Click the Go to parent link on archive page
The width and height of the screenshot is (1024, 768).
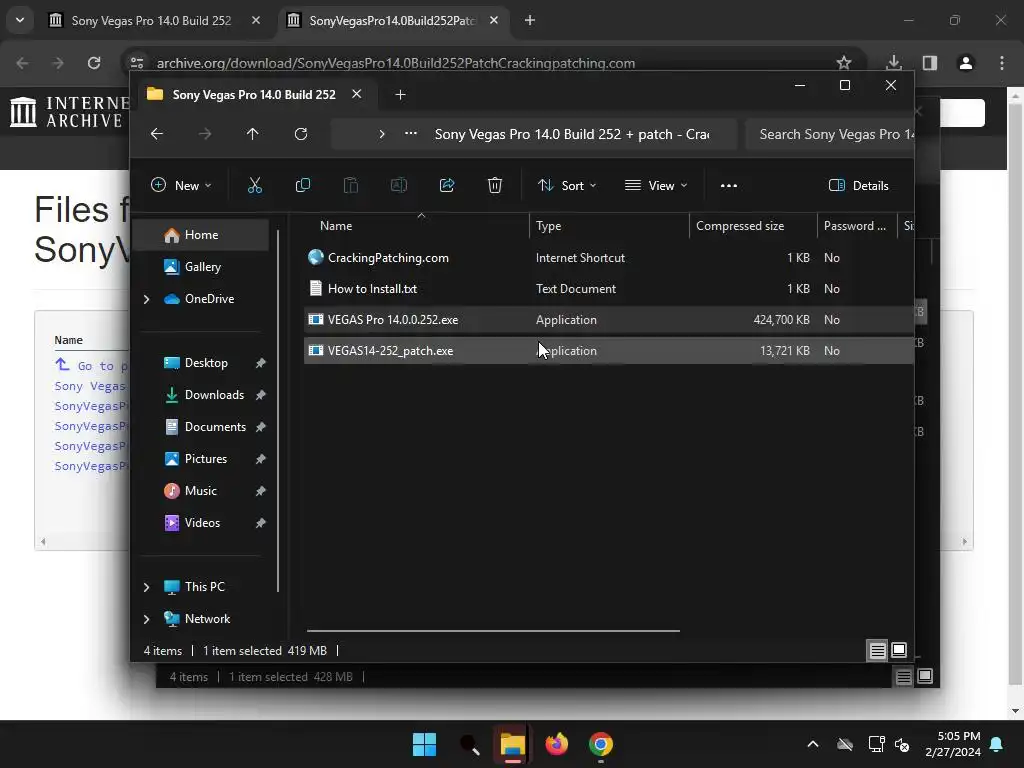91,366
